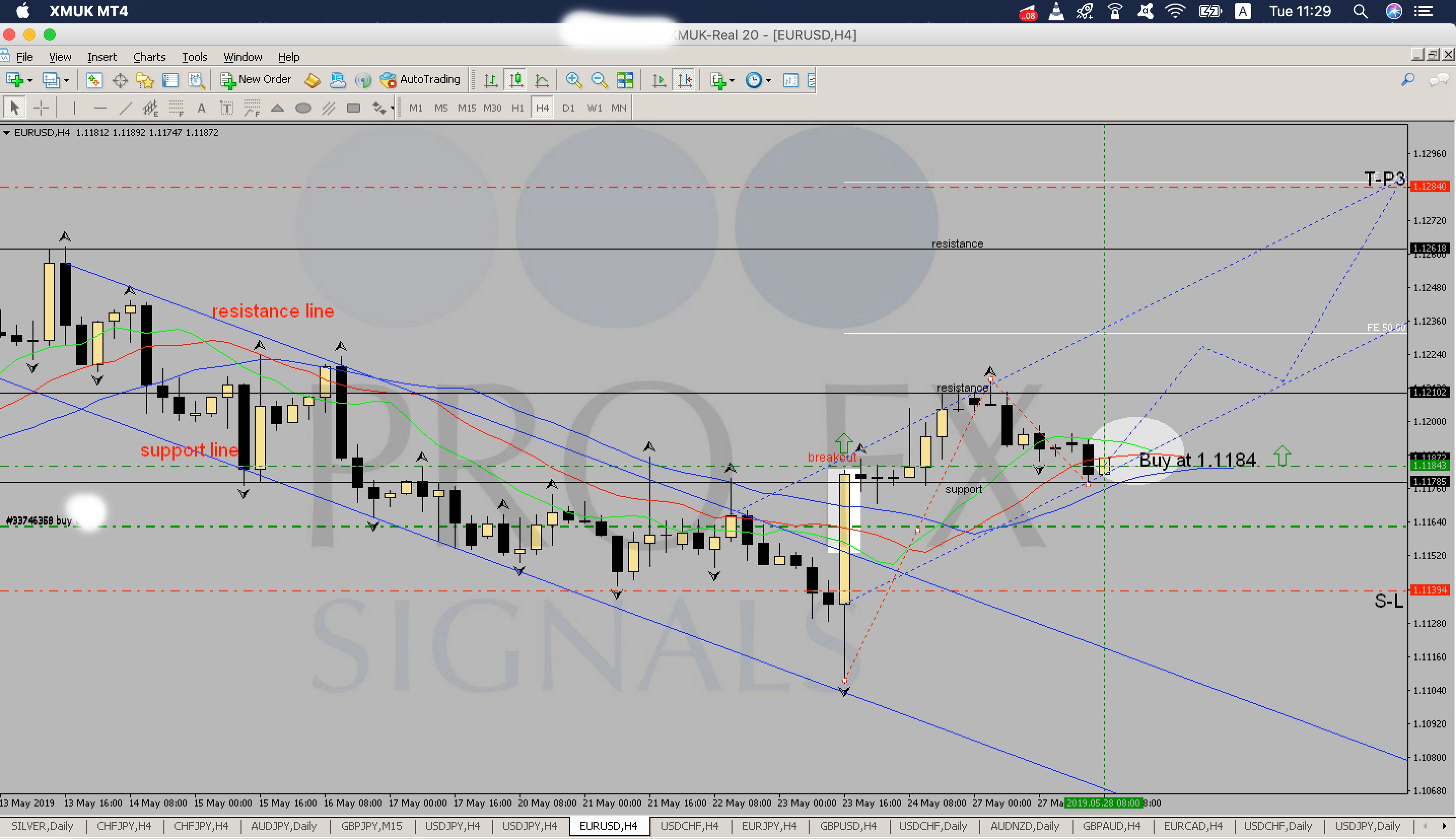Open the Periods dropdown
The height and width of the screenshot is (839, 1456).
768,81
